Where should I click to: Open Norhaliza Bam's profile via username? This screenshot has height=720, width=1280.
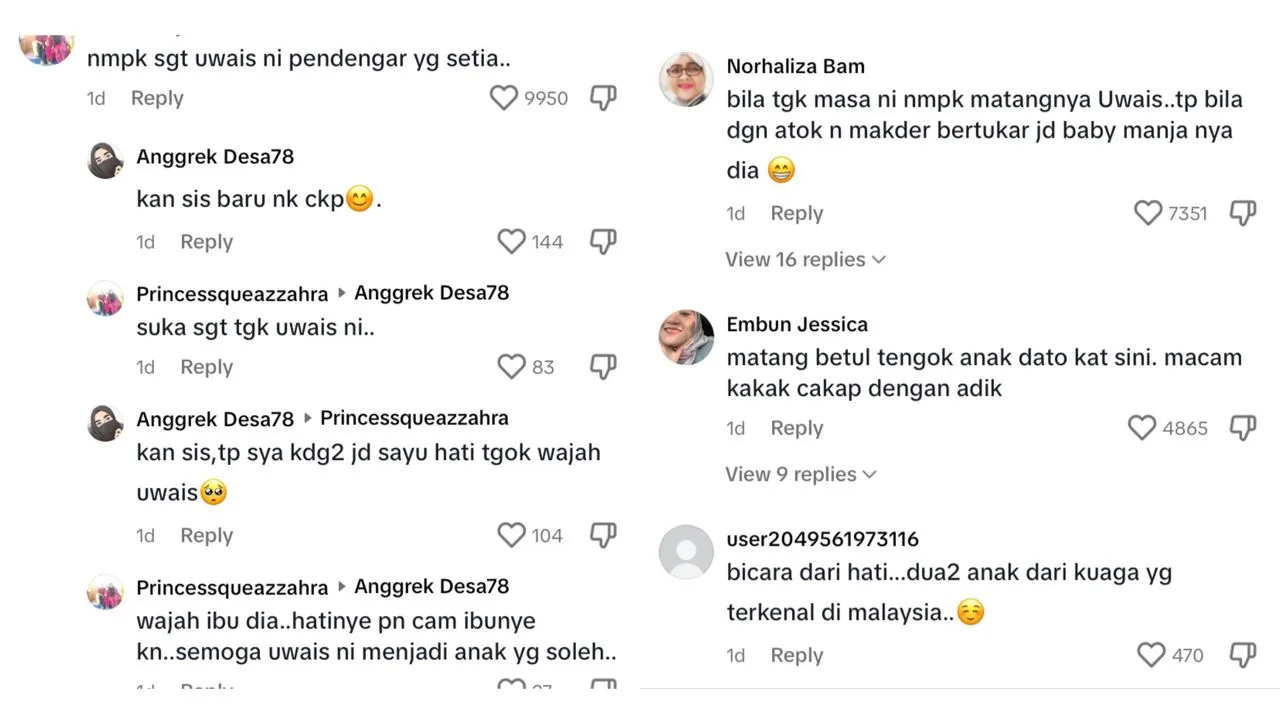pos(795,67)
